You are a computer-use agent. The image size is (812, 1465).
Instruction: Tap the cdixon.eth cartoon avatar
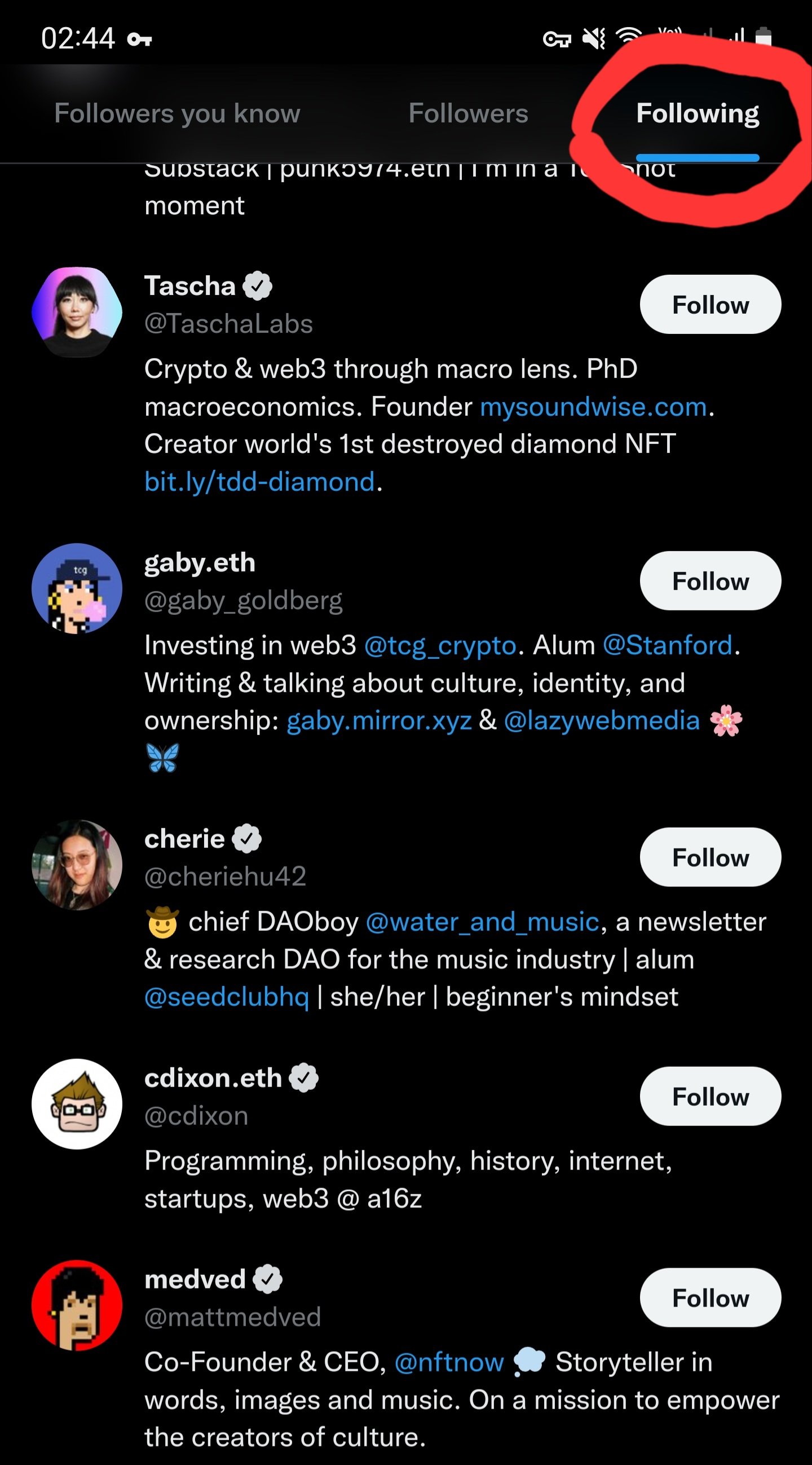click(77, 1103)
